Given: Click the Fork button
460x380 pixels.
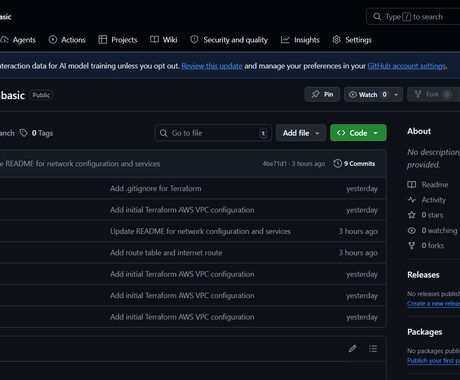Looking at the screenshot, I should click(x=433, y=94).
